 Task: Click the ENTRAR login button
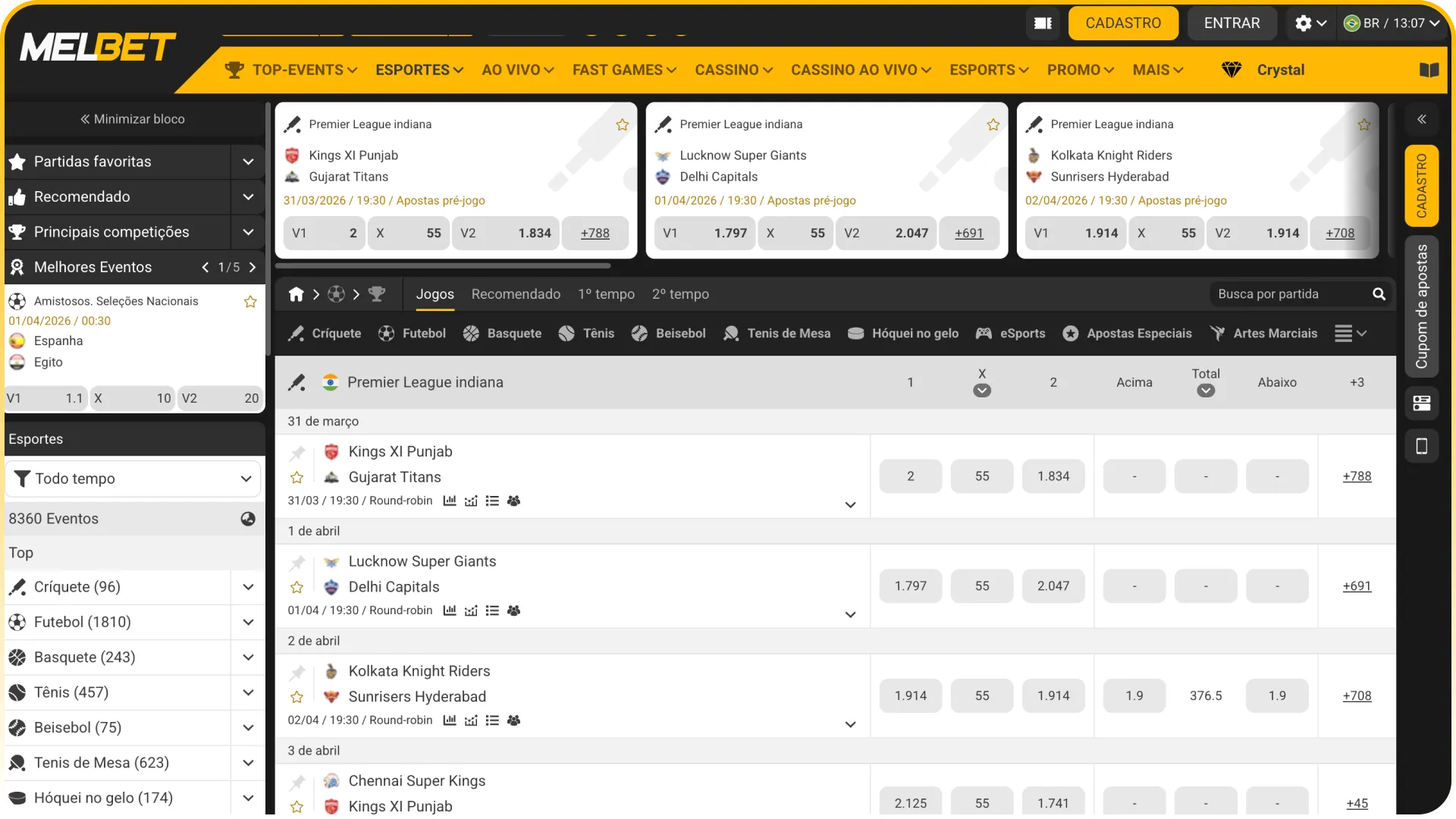(x=1232, y=24)
